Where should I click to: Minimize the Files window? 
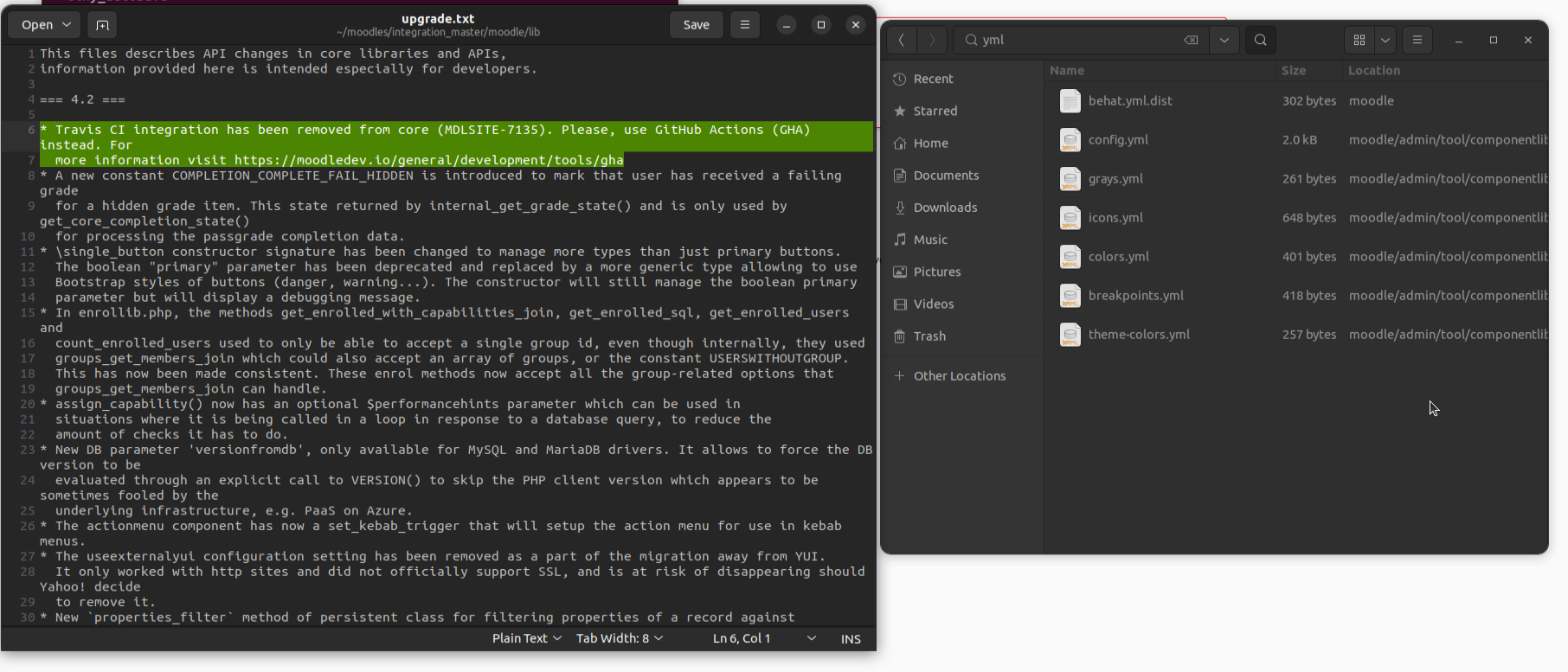coord(1459,40)
